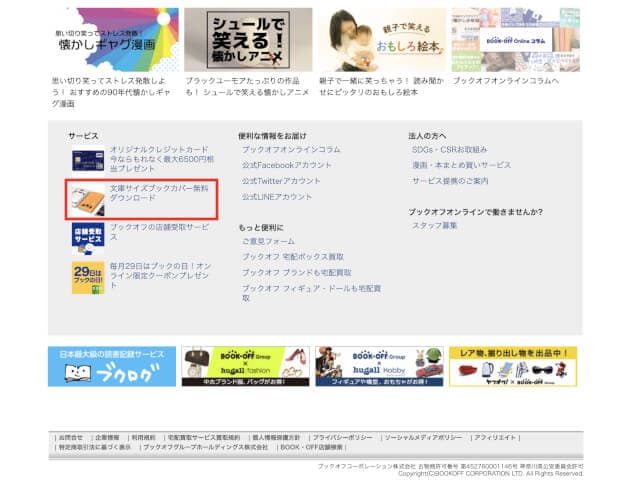Open the 親子で一緒に笑っちゃう caption link
The height and width of the screenshot is (480, 640).
381,87
